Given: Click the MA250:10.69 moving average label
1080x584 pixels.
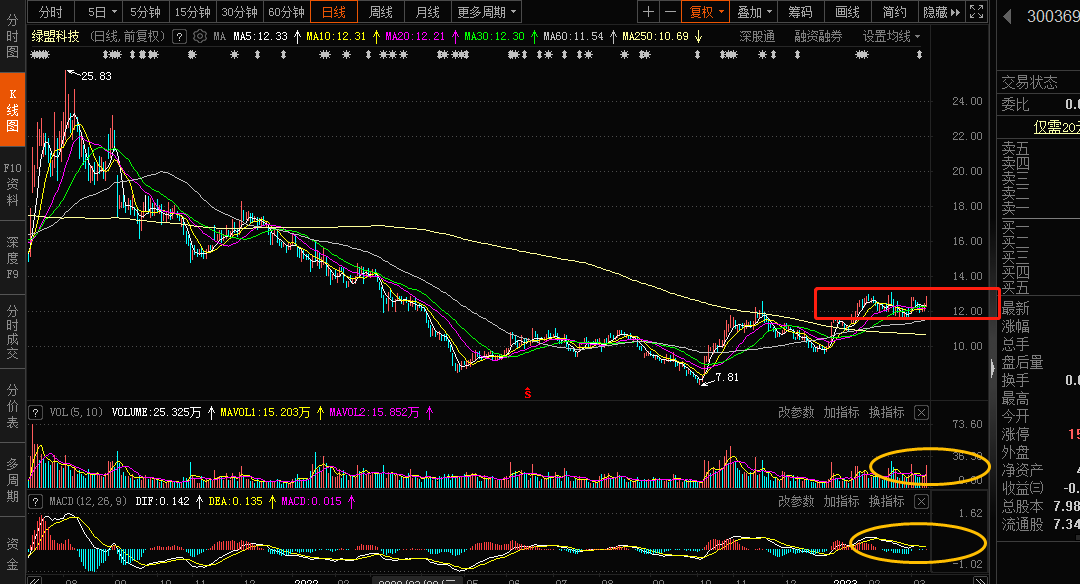Looking at the screenshot, I should point(655,36).
